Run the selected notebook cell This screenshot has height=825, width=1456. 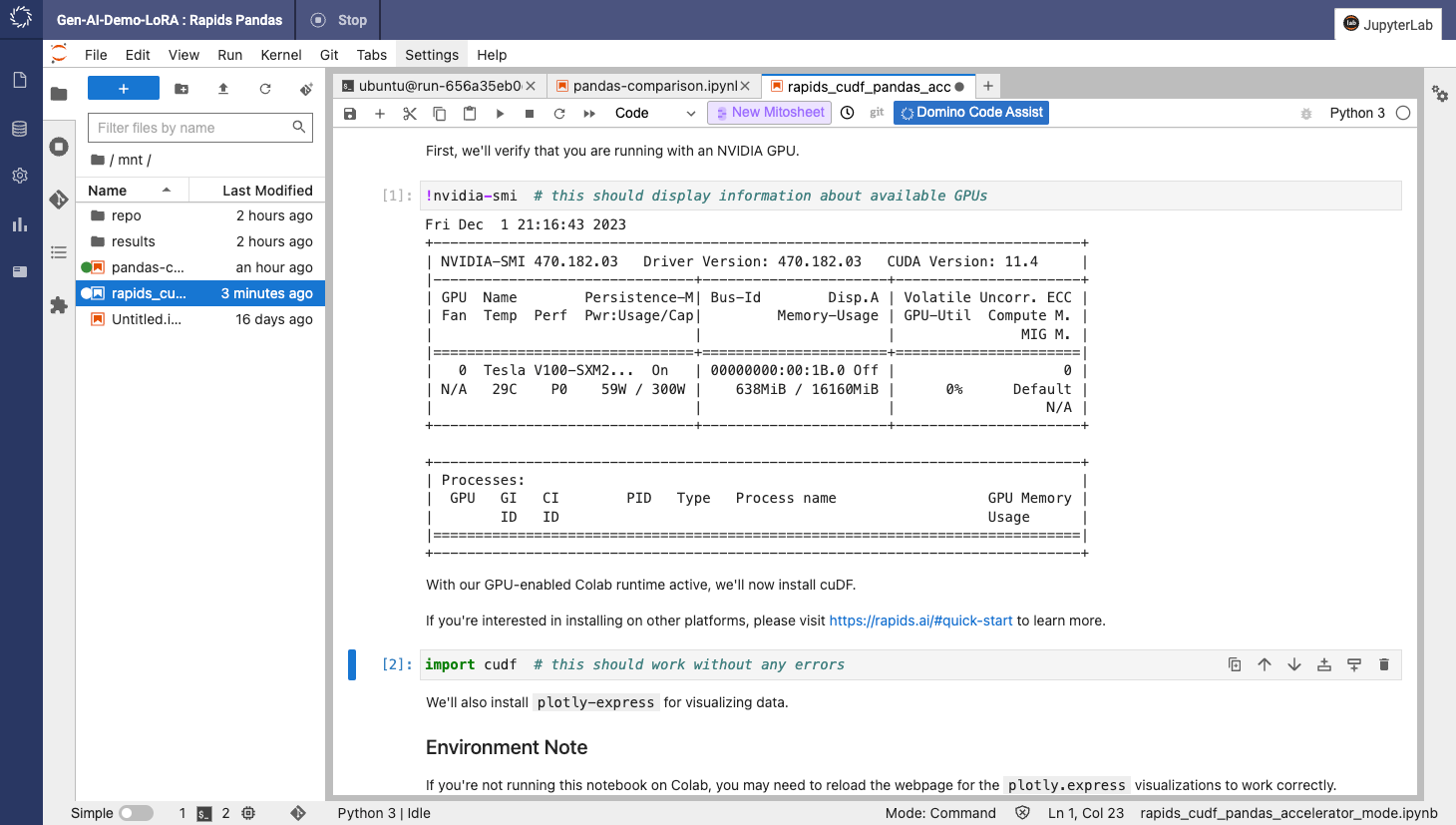point(500,113)
